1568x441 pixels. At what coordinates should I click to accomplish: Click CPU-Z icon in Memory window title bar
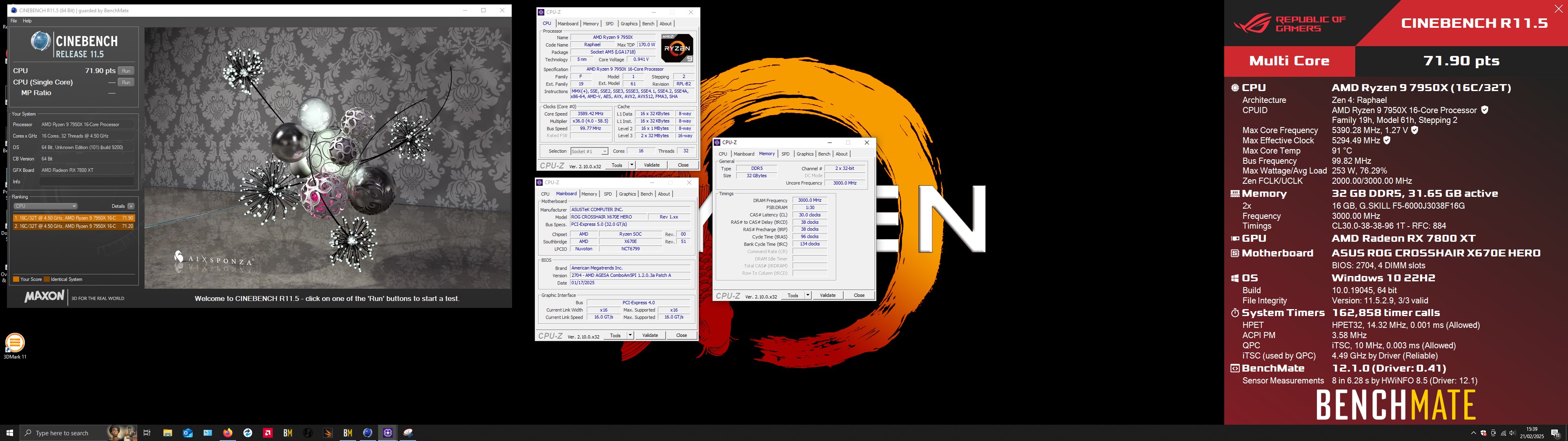click(718, 143)
